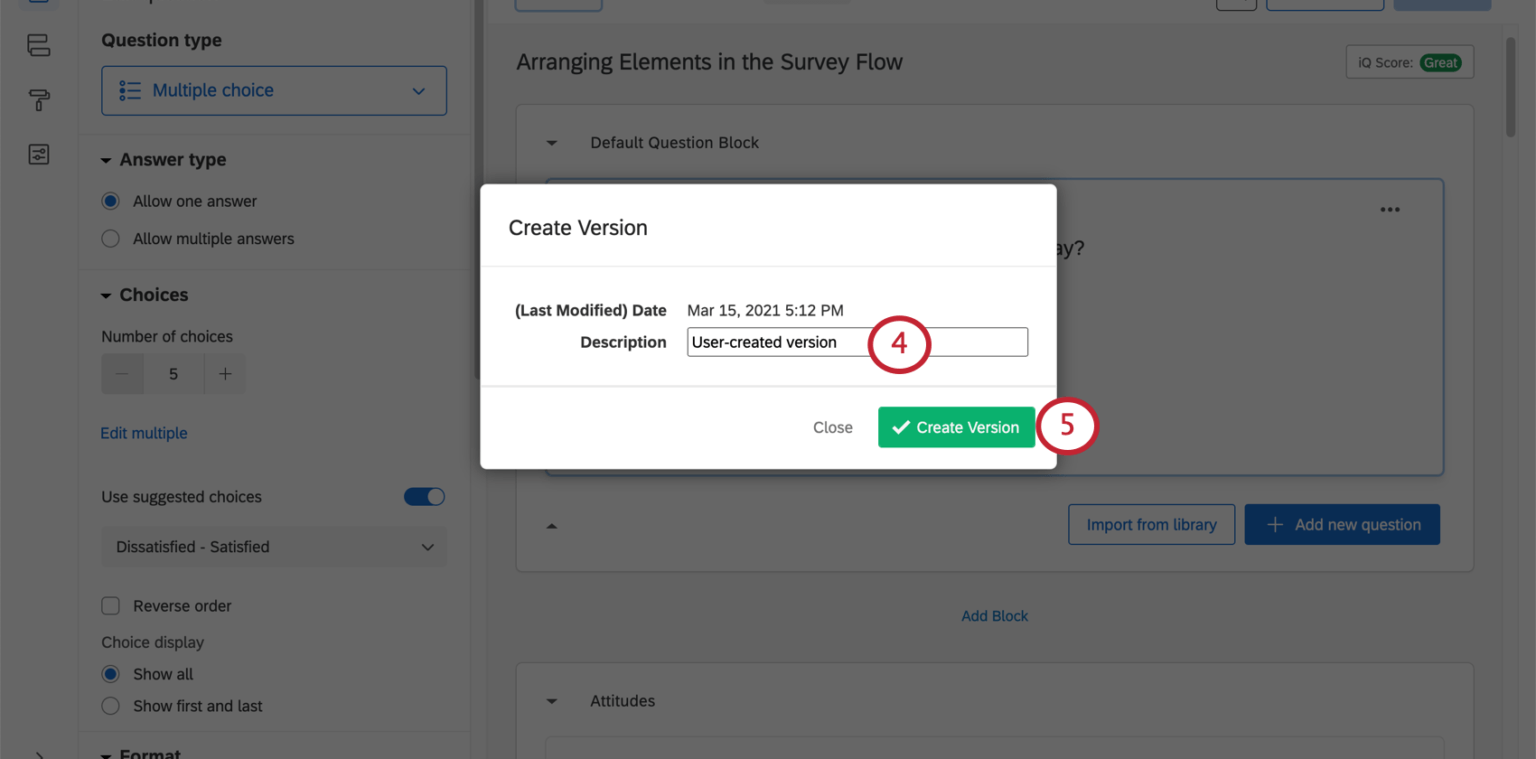
Task: Click the iQ Score Great badge
Action: pos(1409,61)
